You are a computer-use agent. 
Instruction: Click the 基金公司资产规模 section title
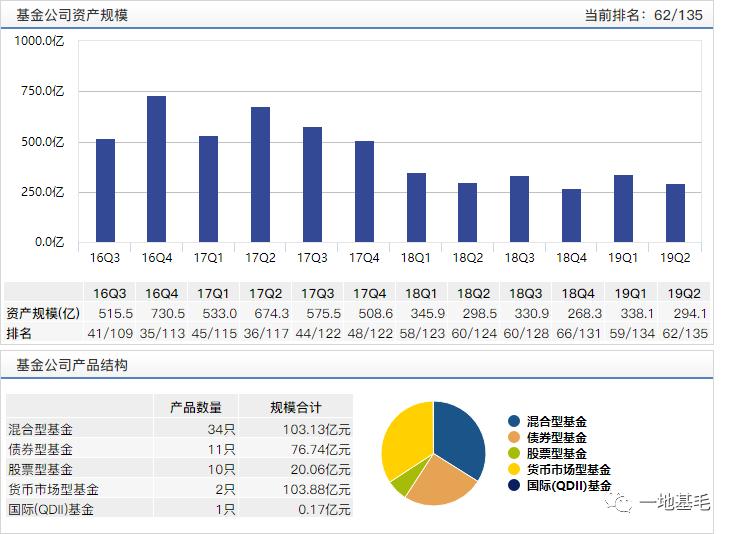coord(72,15)
